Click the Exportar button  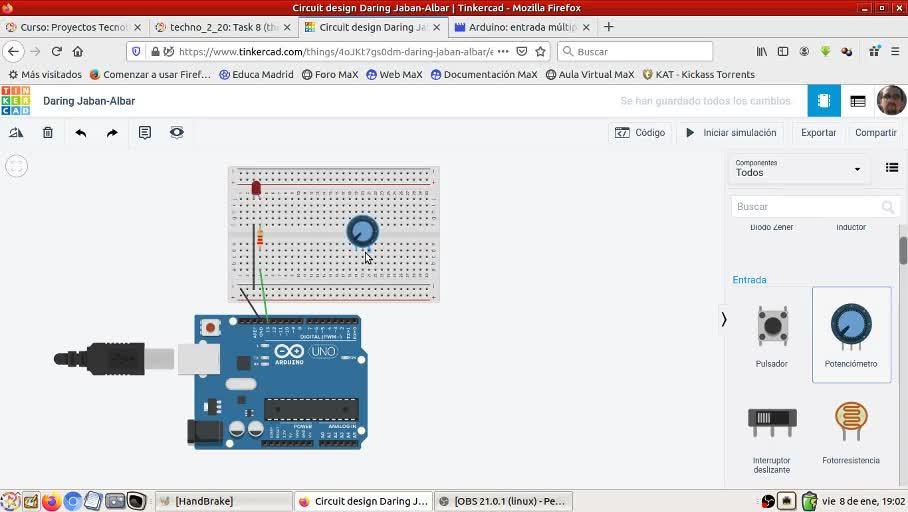[818, 133]
